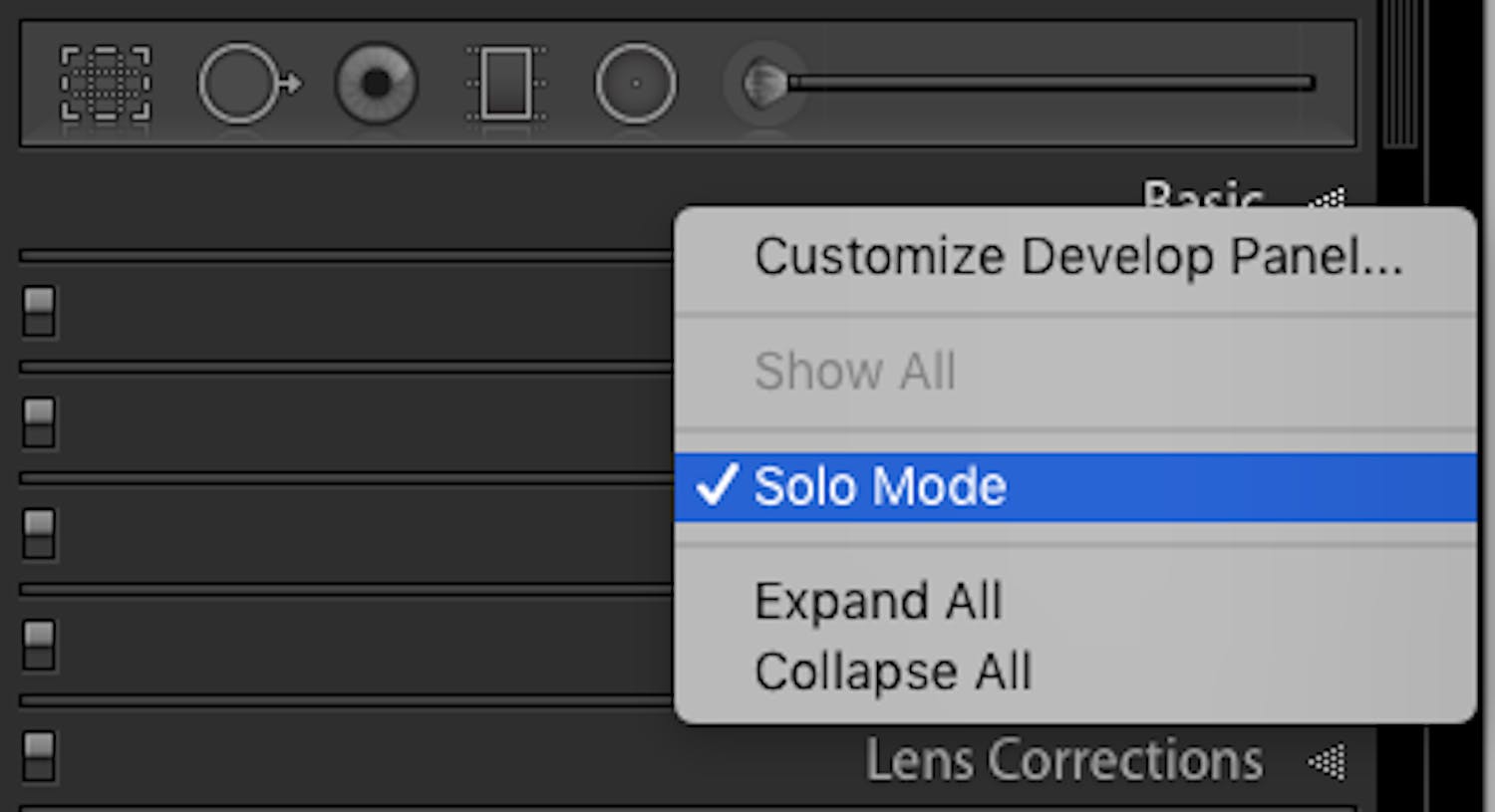The image size is (1495, 812).
Task: Activate the Red Eye Correction tool
Action: 376,84
